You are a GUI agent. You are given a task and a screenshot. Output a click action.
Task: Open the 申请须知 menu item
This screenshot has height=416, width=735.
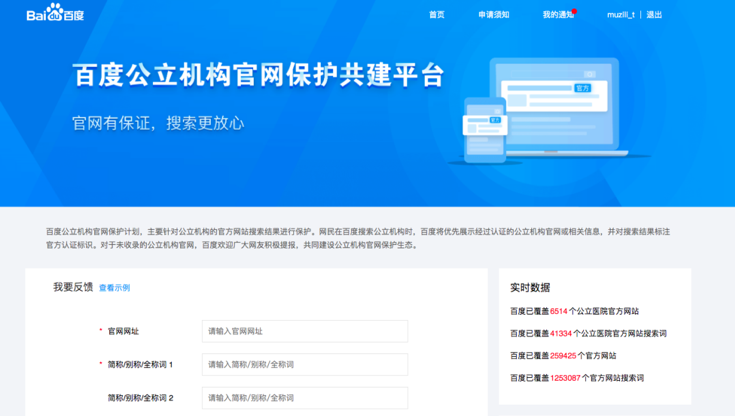pos(494,15)
